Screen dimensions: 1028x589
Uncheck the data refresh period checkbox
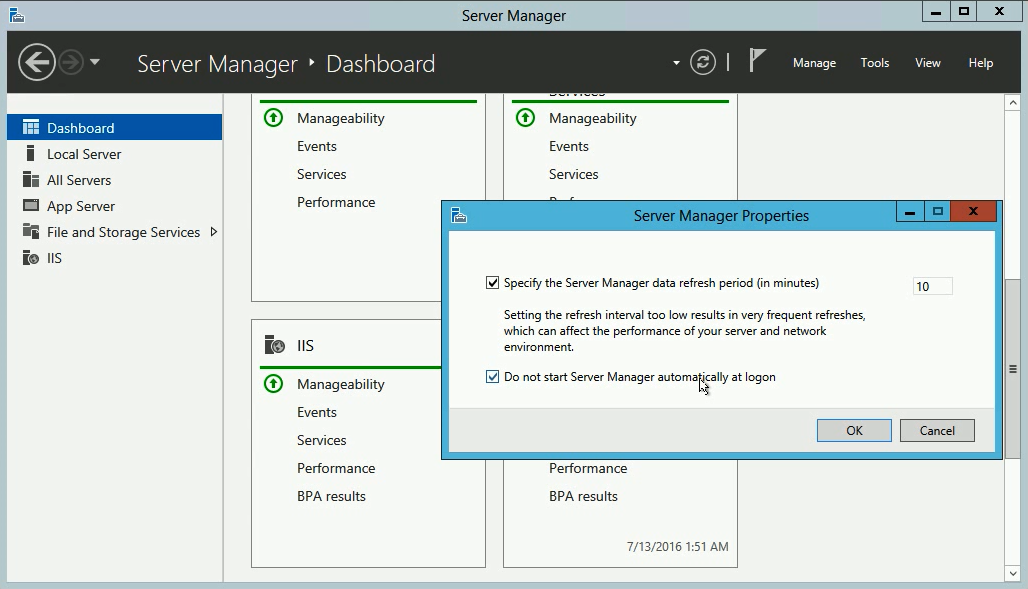[x=492, y=283]
